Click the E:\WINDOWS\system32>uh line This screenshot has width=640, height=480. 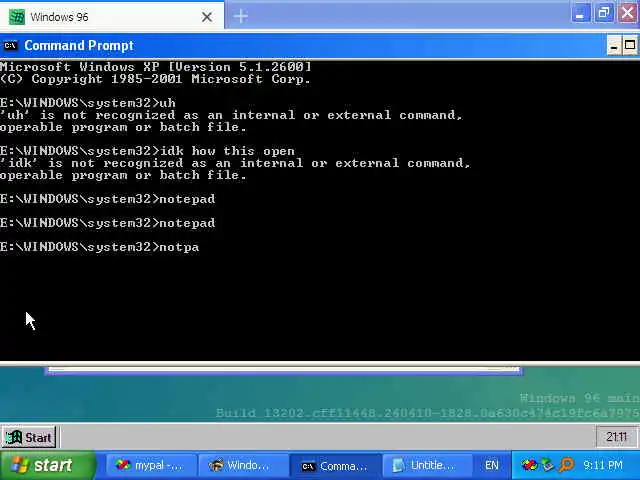(x=88, y=103)
